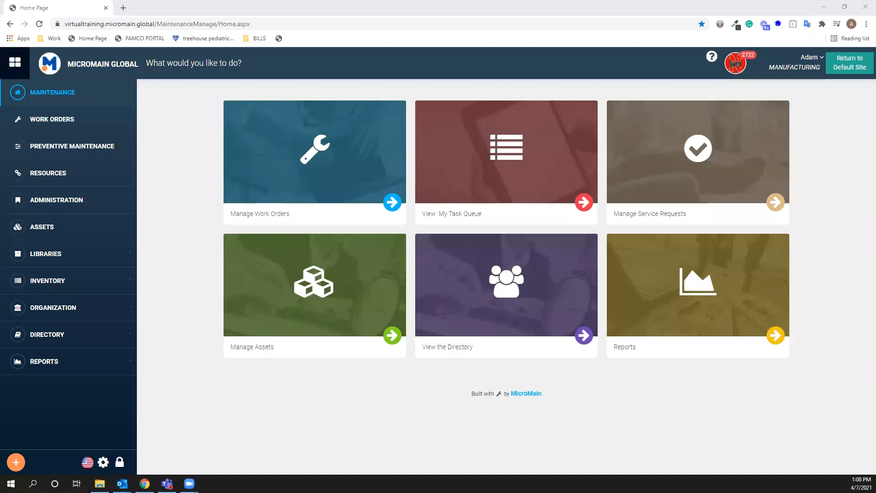876x493 pixels.
Task: Open settings via the sidebar gear icon
Action: coord(103,462)
